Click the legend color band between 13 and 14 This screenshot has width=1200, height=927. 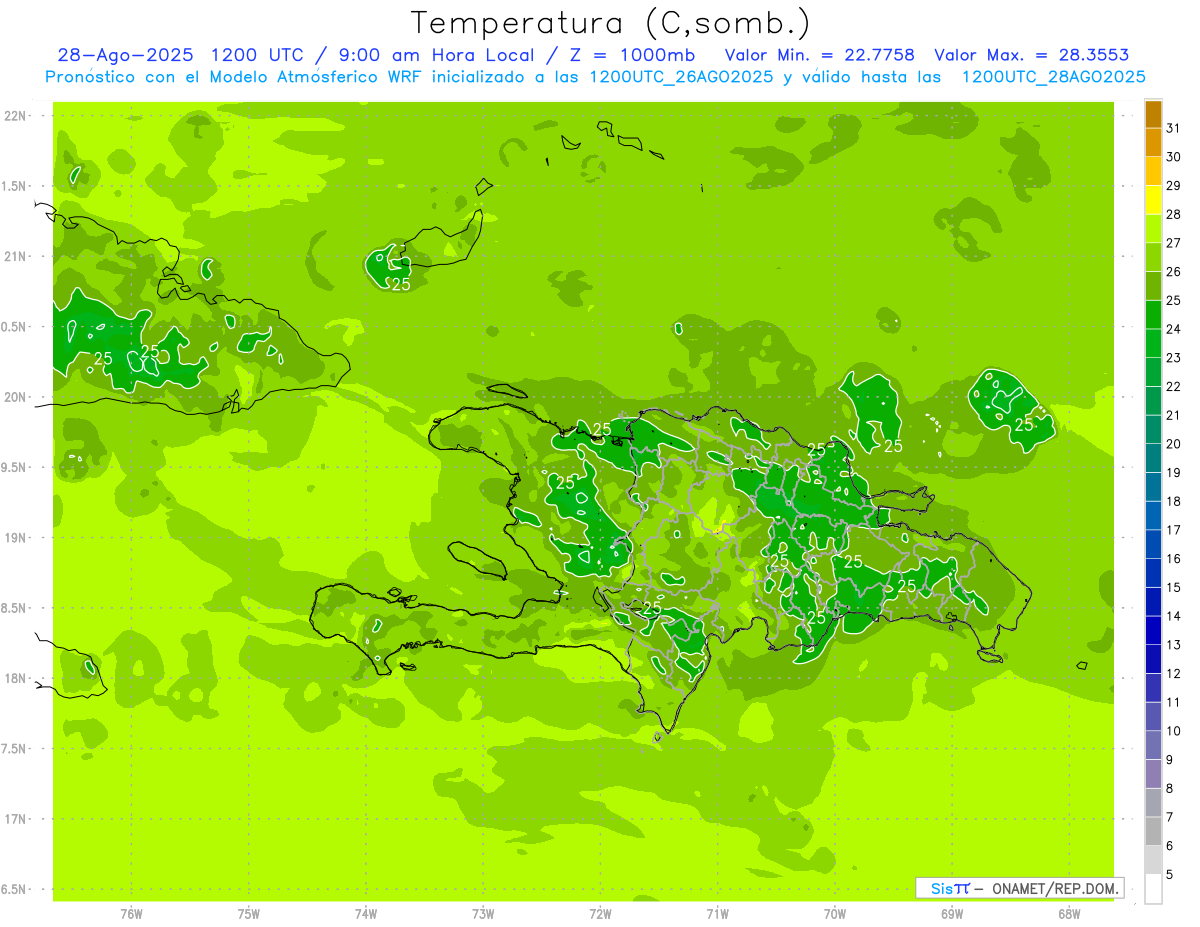[1153, 630]
